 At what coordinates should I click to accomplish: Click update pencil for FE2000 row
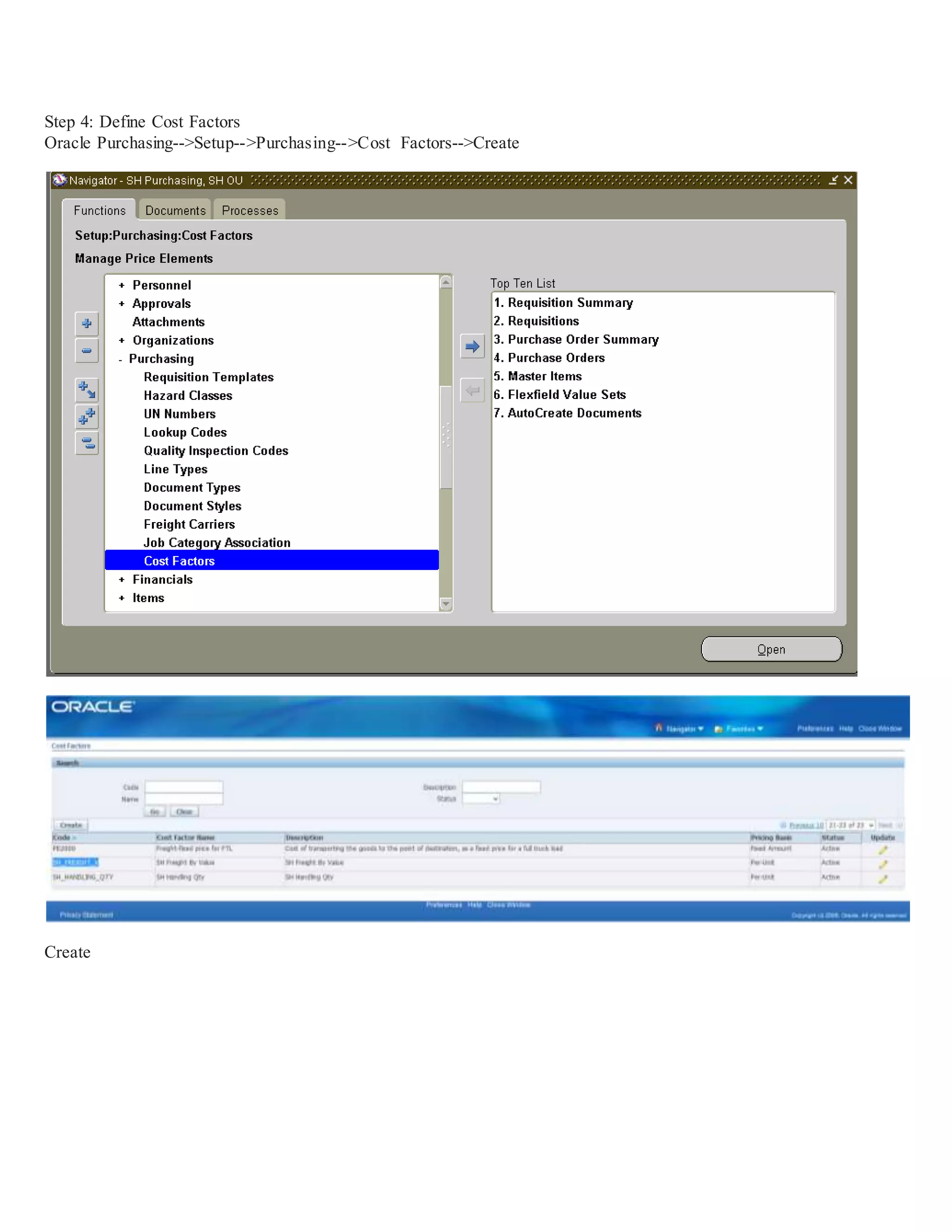[883, 849]
